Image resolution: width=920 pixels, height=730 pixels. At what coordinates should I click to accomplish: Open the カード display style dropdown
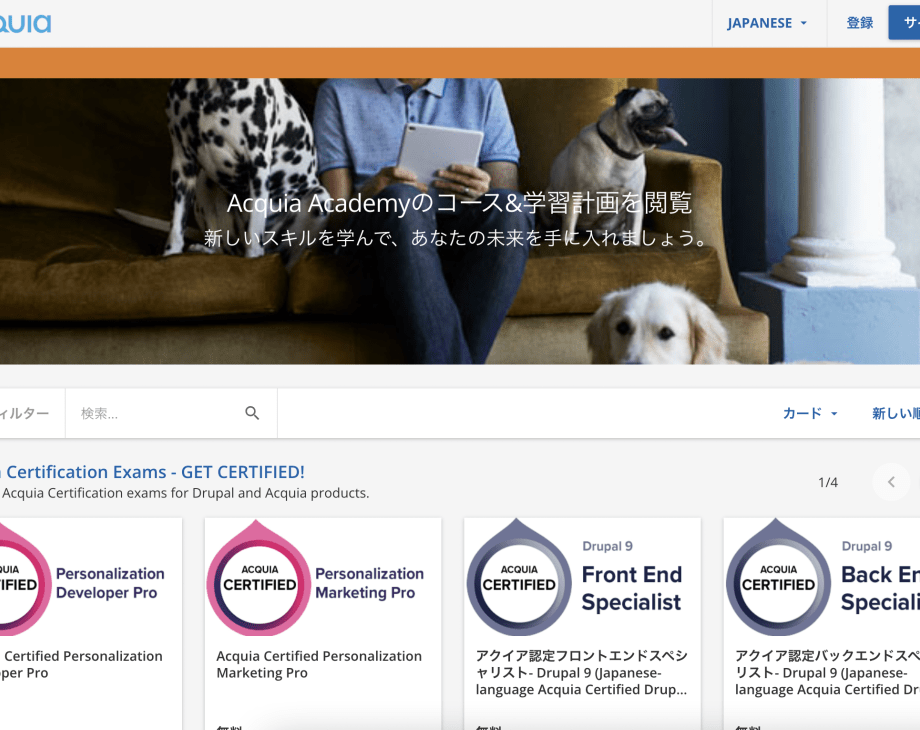809,412
